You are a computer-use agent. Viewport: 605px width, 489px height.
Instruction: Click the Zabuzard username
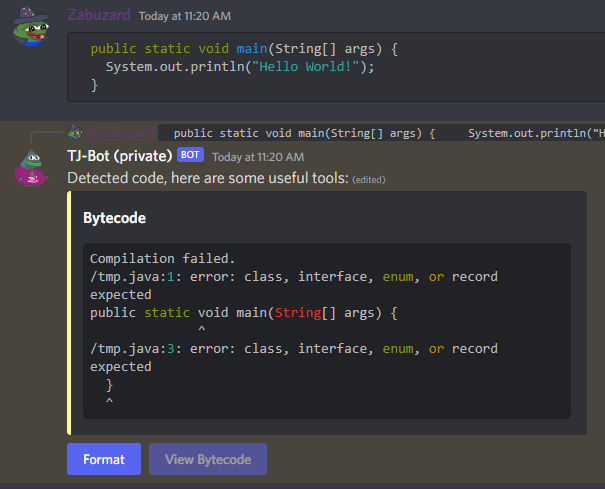coord(99,15)
